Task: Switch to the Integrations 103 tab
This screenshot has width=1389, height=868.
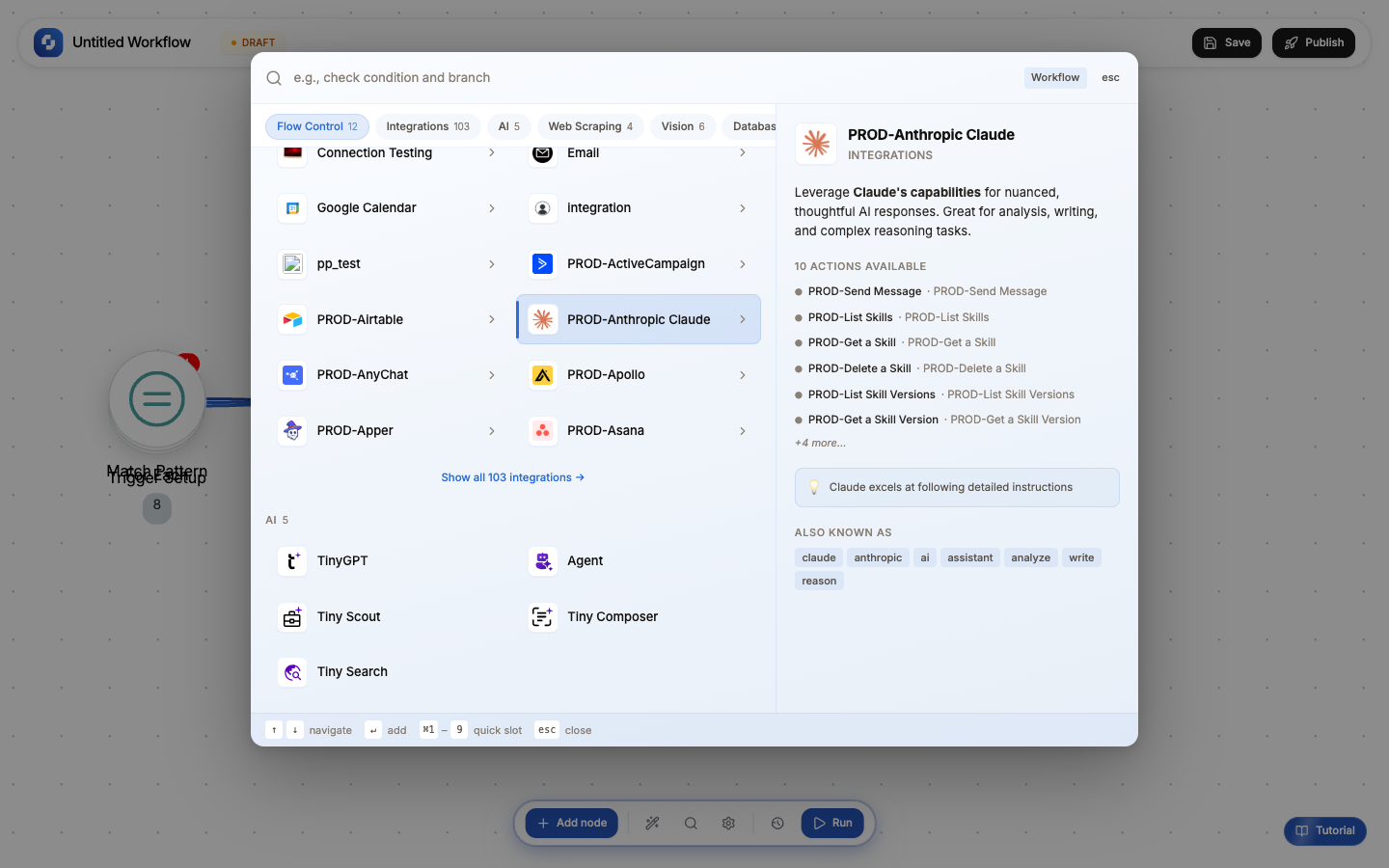Action: click(428, 126)
